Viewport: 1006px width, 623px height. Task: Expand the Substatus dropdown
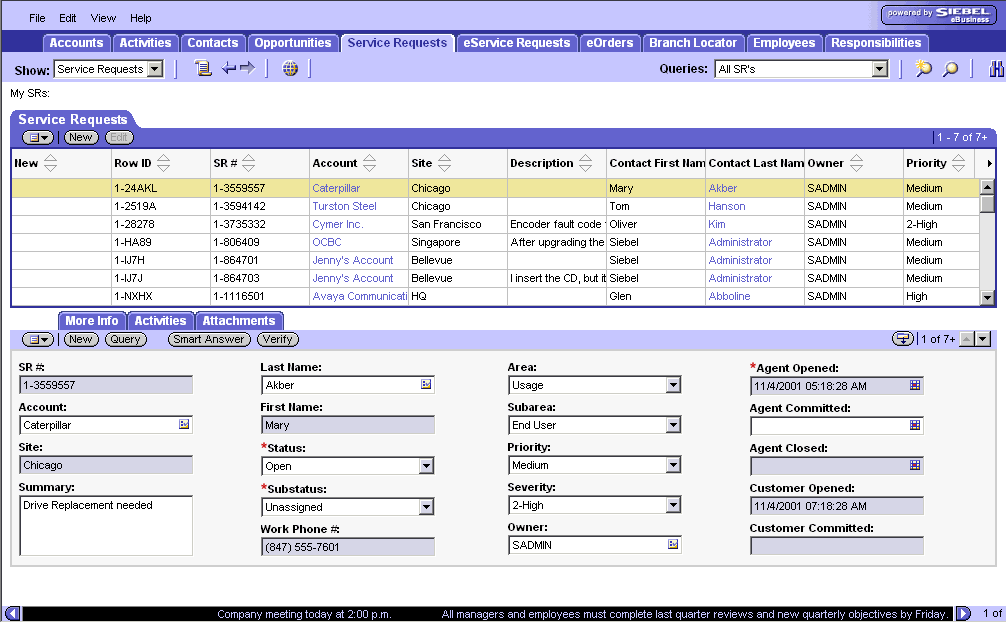click(x=427, y=507)
